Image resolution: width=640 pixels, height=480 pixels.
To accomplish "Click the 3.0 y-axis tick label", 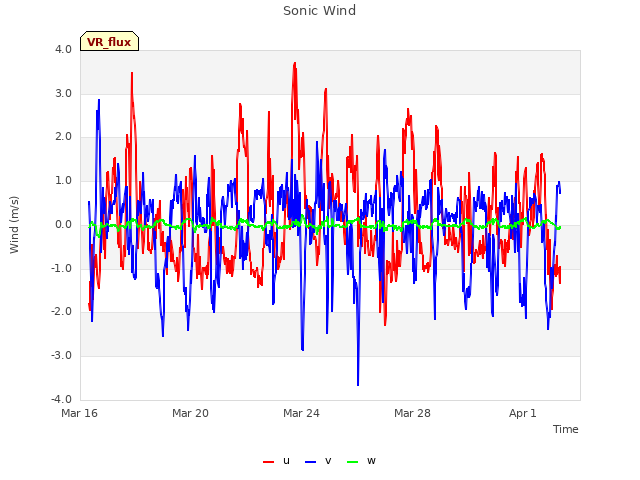I will (63, 93).
